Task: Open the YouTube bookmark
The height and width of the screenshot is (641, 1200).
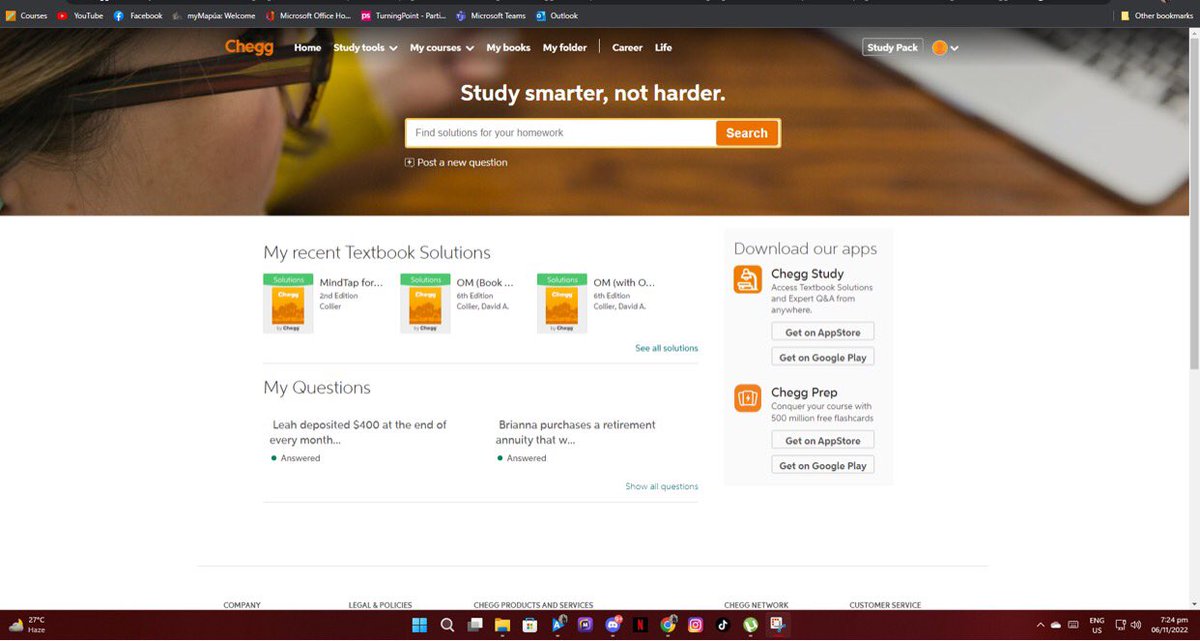Action: click(80, 16)
